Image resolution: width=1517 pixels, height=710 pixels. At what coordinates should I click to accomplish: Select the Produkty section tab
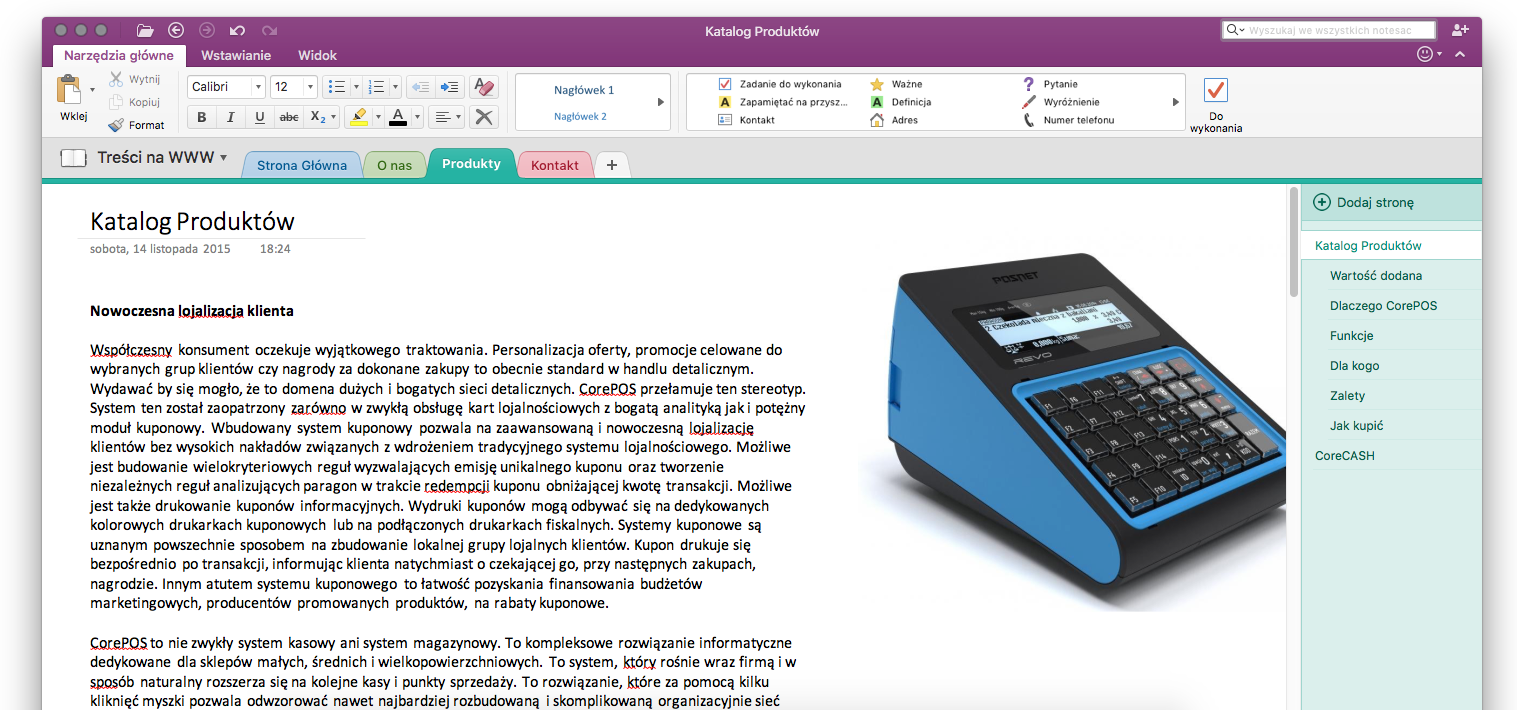[471, 164]
